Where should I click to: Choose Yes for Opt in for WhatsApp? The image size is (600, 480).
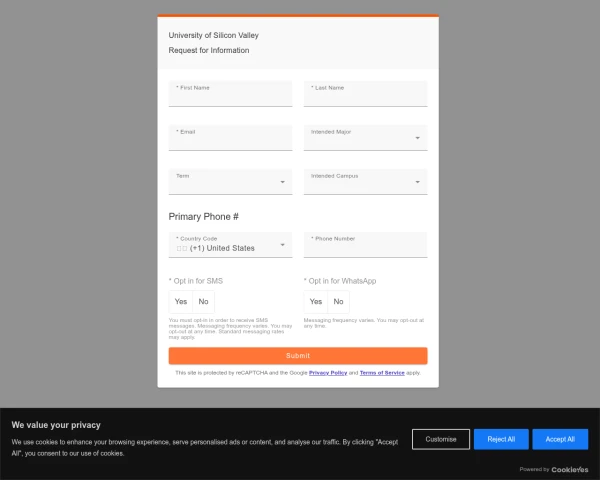pos(316,302)
